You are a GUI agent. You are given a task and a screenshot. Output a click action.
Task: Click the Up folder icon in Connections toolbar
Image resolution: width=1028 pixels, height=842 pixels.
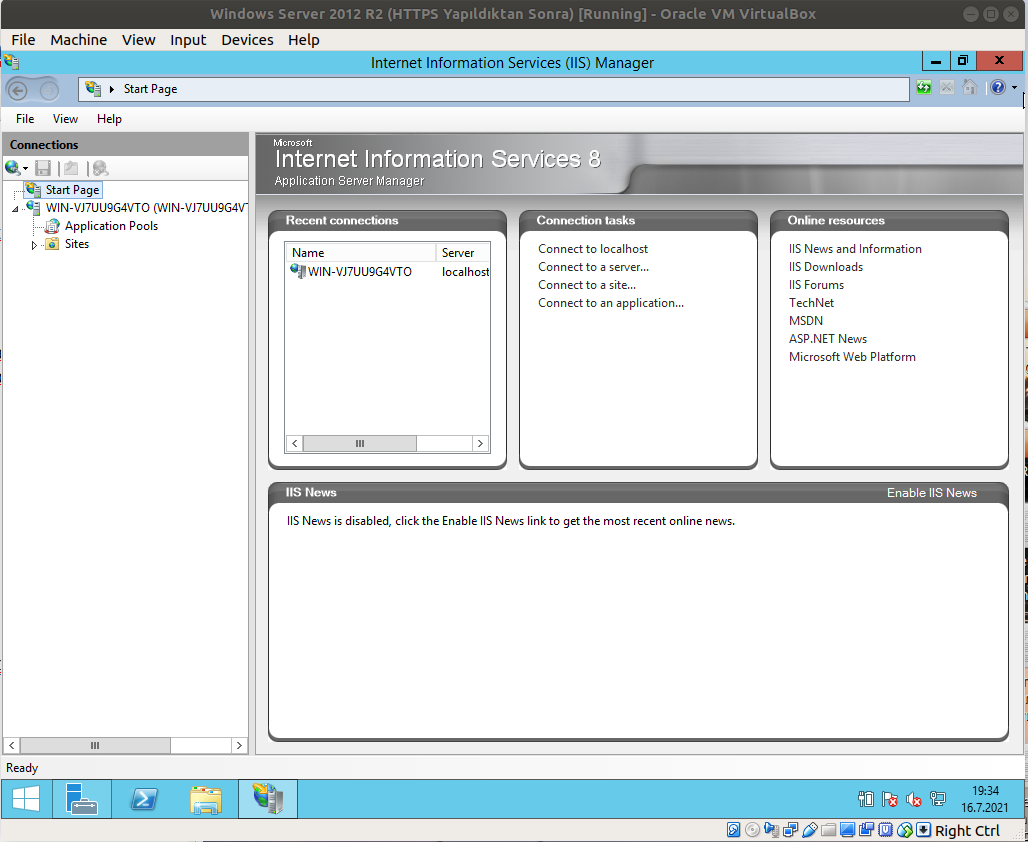click(71, 169)
